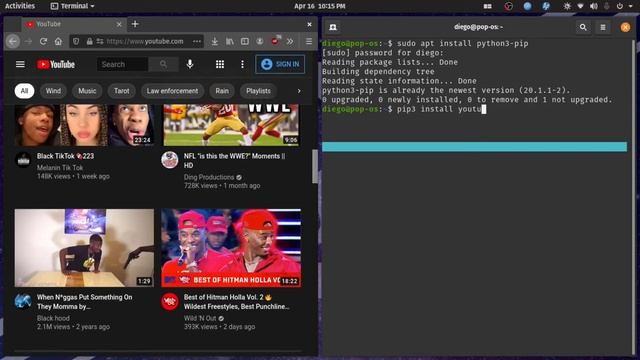Reload the YouTube page
This screenshot has height=360, width=640.
coord(43,41)
